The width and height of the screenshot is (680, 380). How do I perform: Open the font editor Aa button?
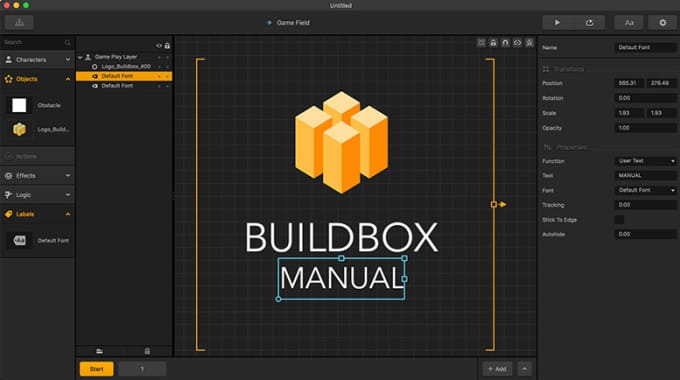(629, 23)
